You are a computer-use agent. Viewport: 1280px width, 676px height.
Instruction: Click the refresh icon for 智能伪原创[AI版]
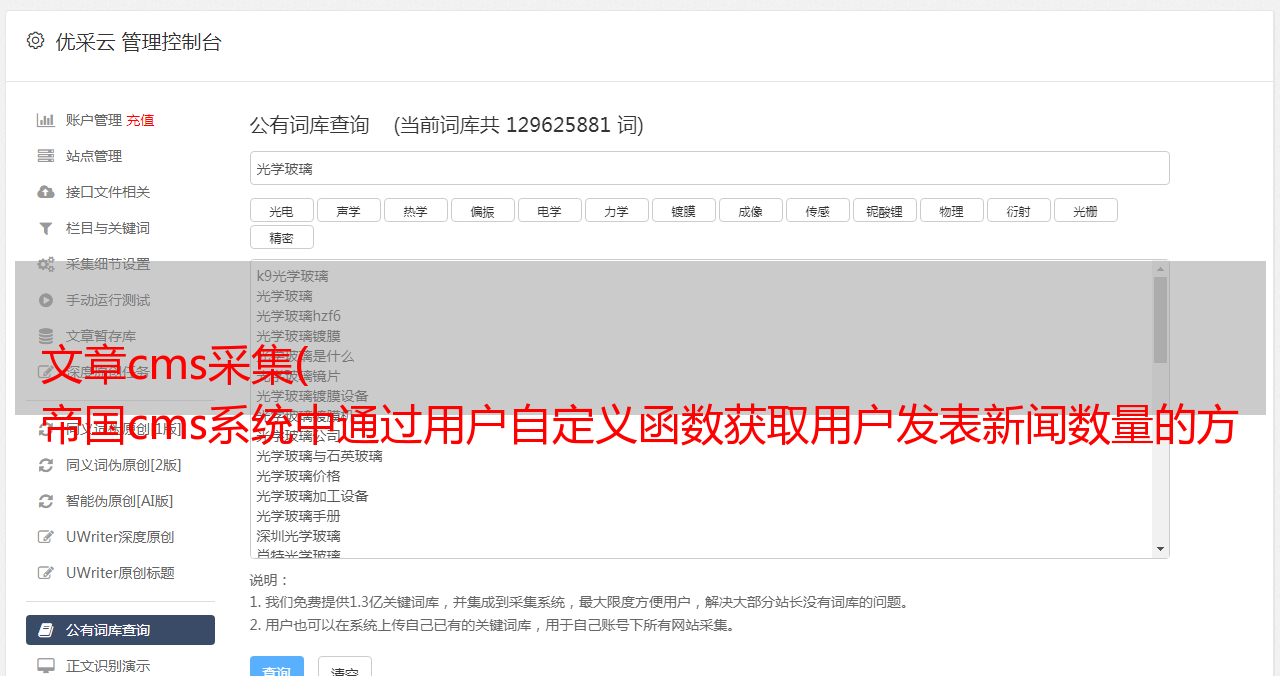coord(46,501)
